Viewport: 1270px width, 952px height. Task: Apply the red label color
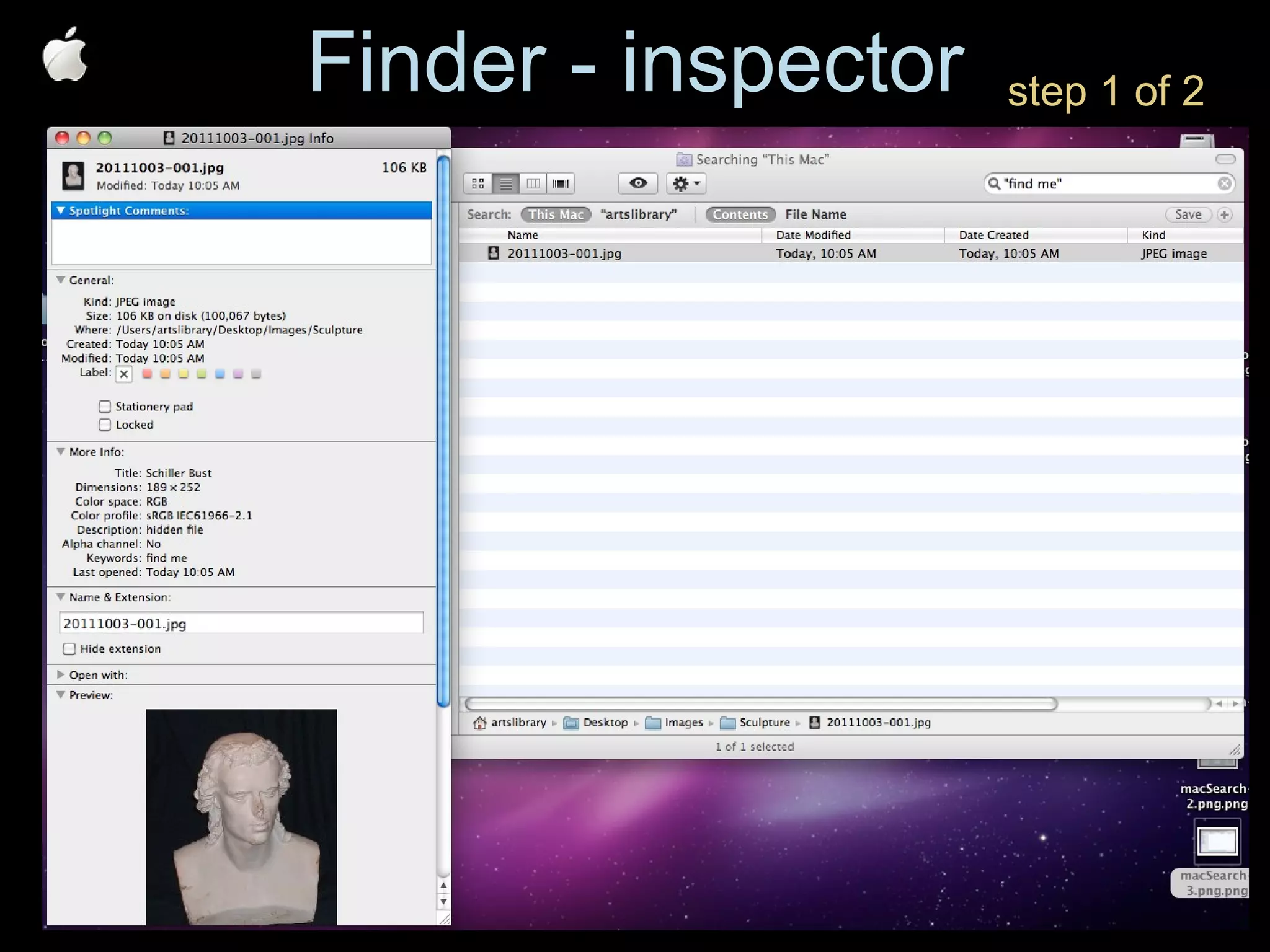click(147, 374)
